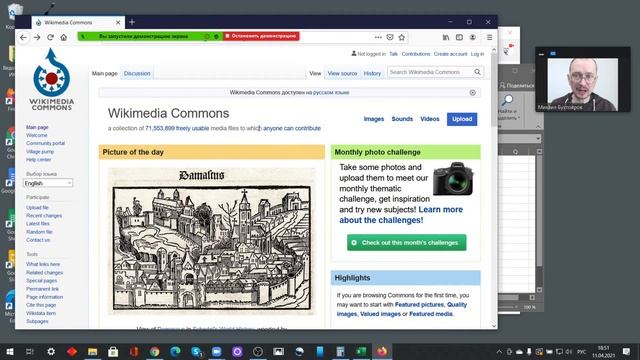
Task: Open a new browser tab with plus
Action: tap(132, 22)
